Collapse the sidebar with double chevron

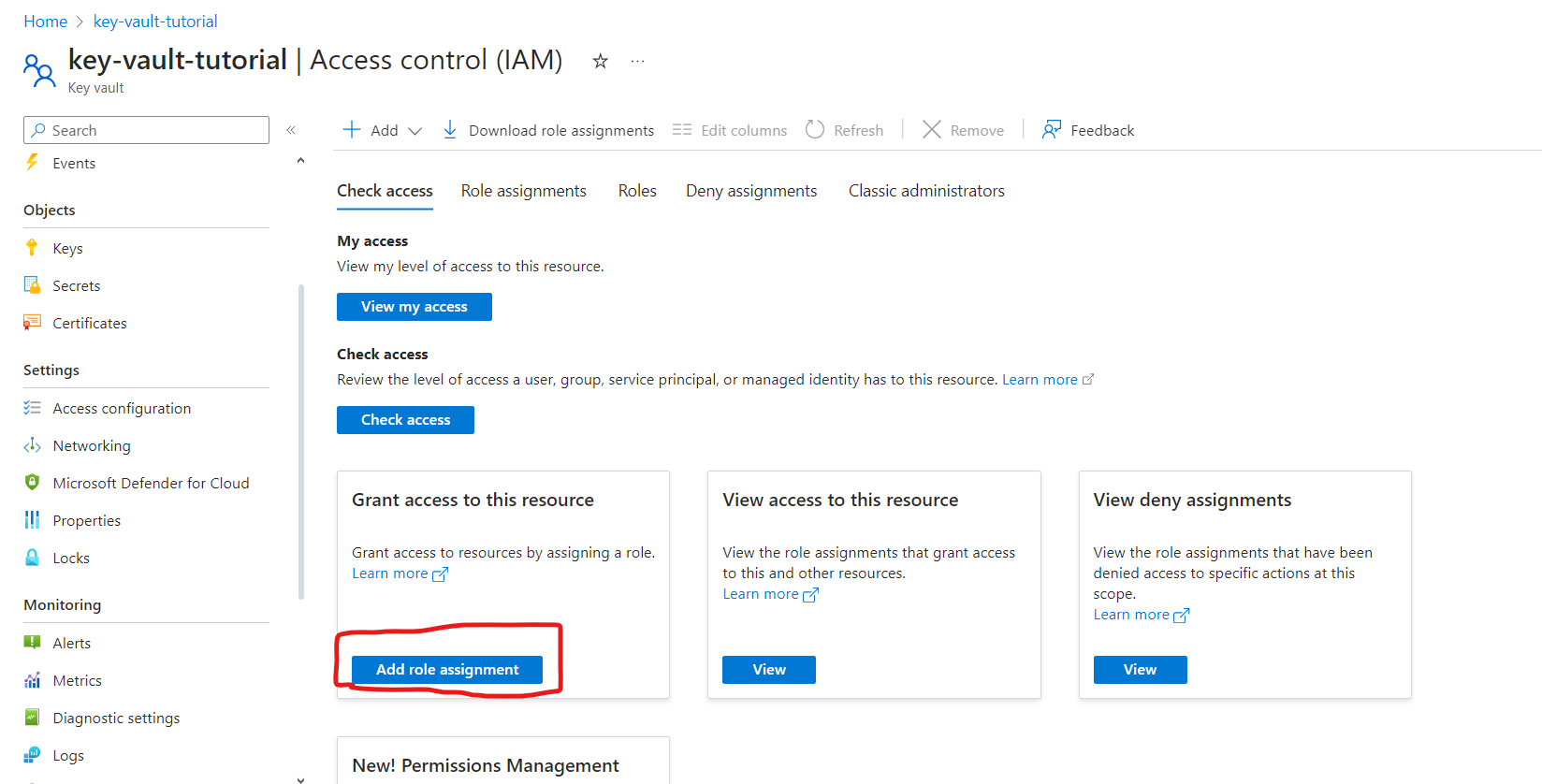[291, 130]
